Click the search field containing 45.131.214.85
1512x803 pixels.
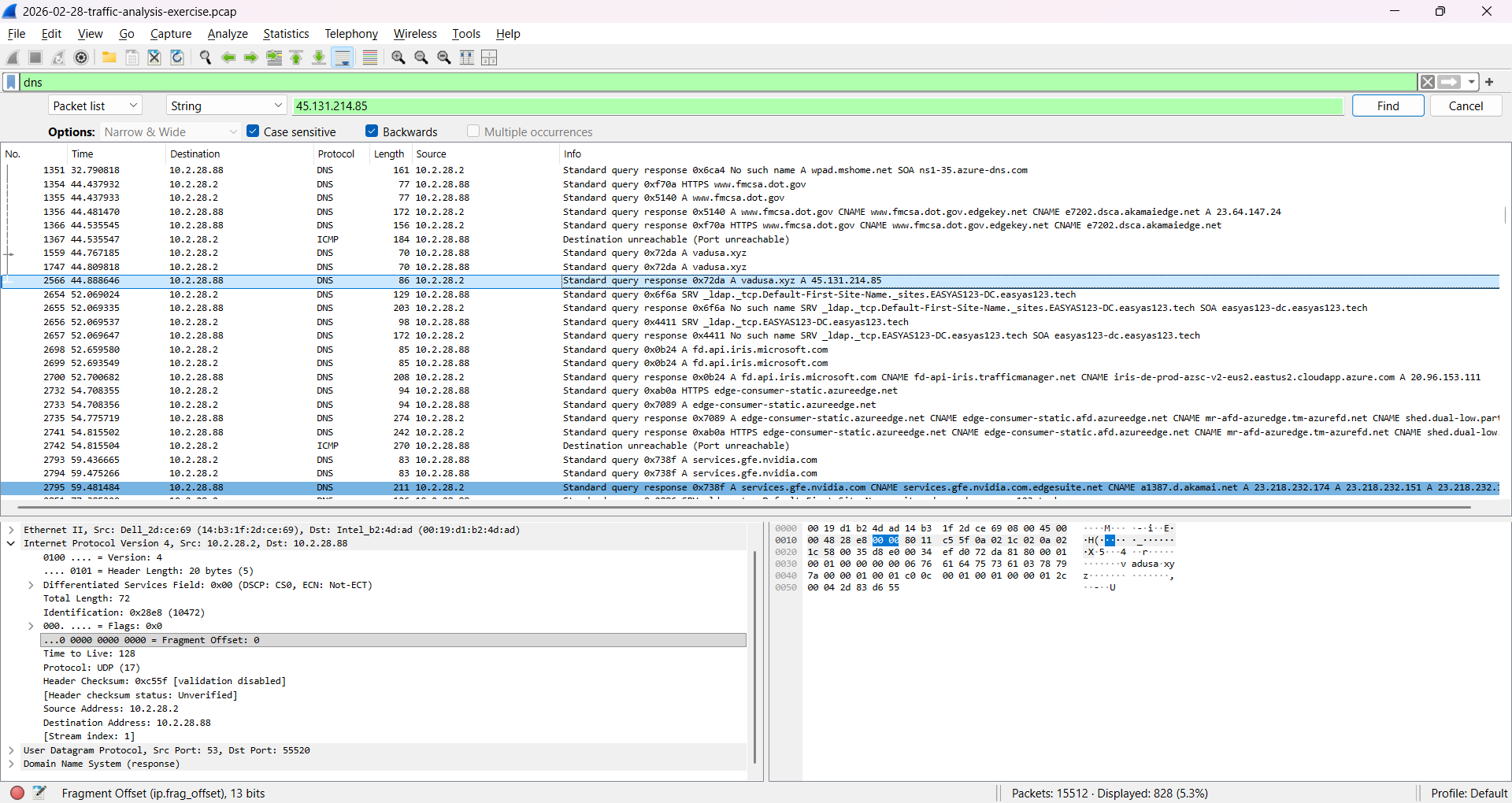click(x=817, y=105)
